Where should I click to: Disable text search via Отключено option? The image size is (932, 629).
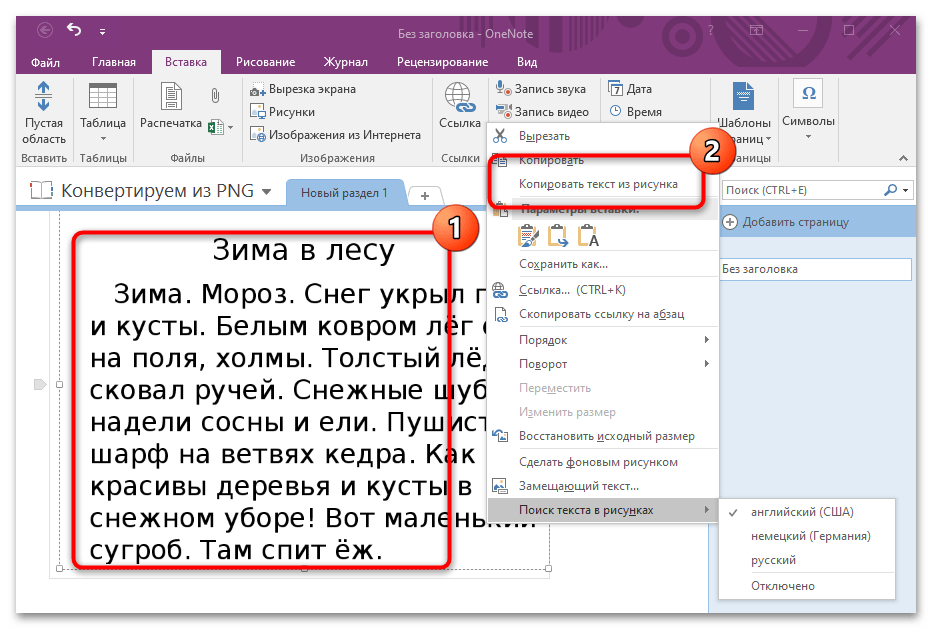point(782,585)
